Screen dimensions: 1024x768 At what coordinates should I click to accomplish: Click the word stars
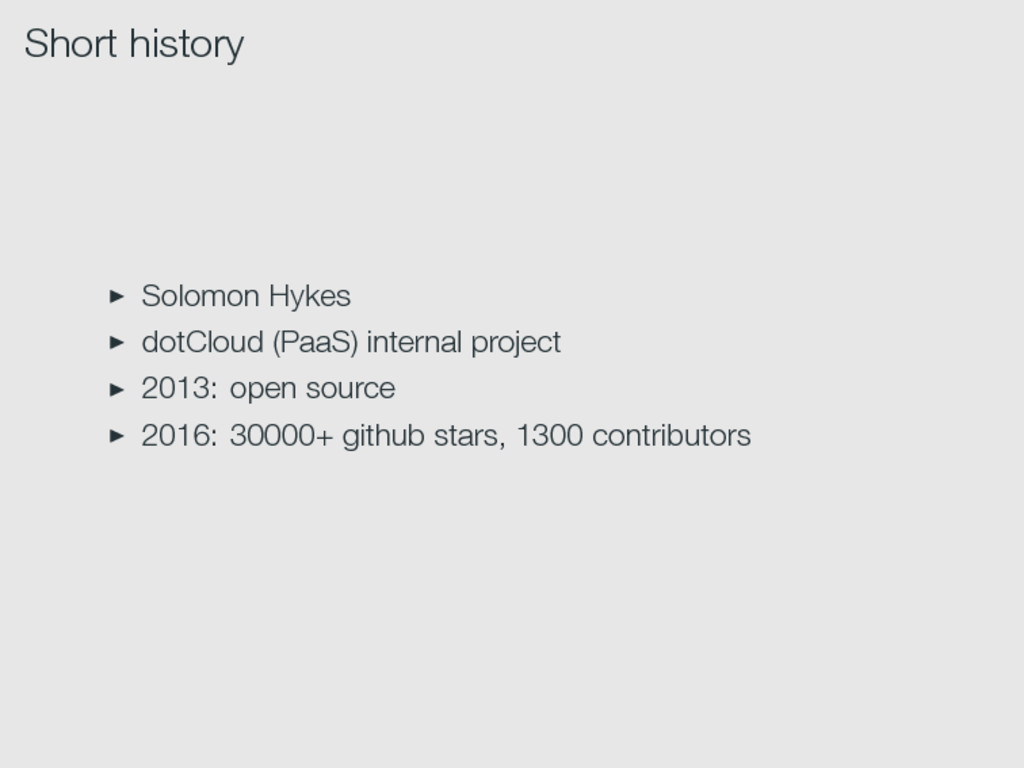tap(469, 437)
